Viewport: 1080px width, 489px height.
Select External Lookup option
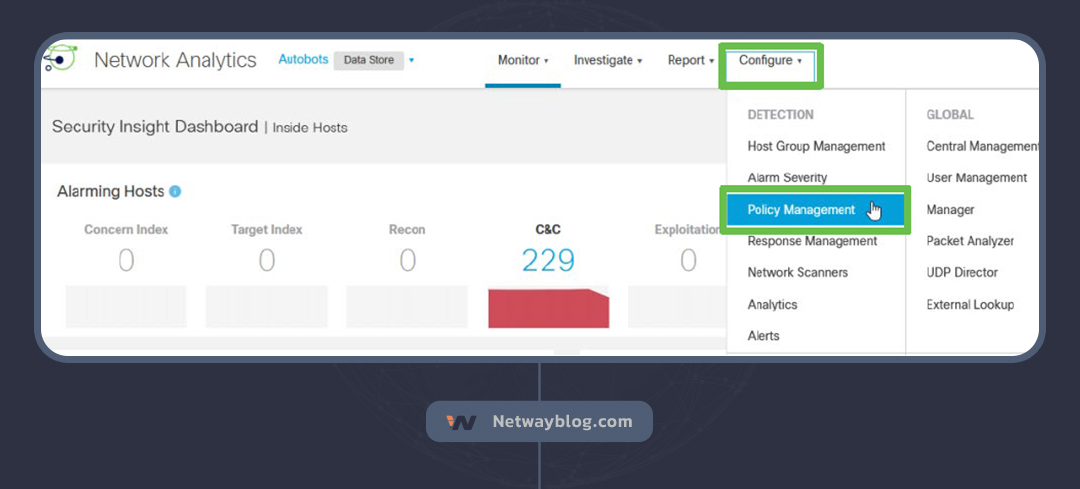969,304
